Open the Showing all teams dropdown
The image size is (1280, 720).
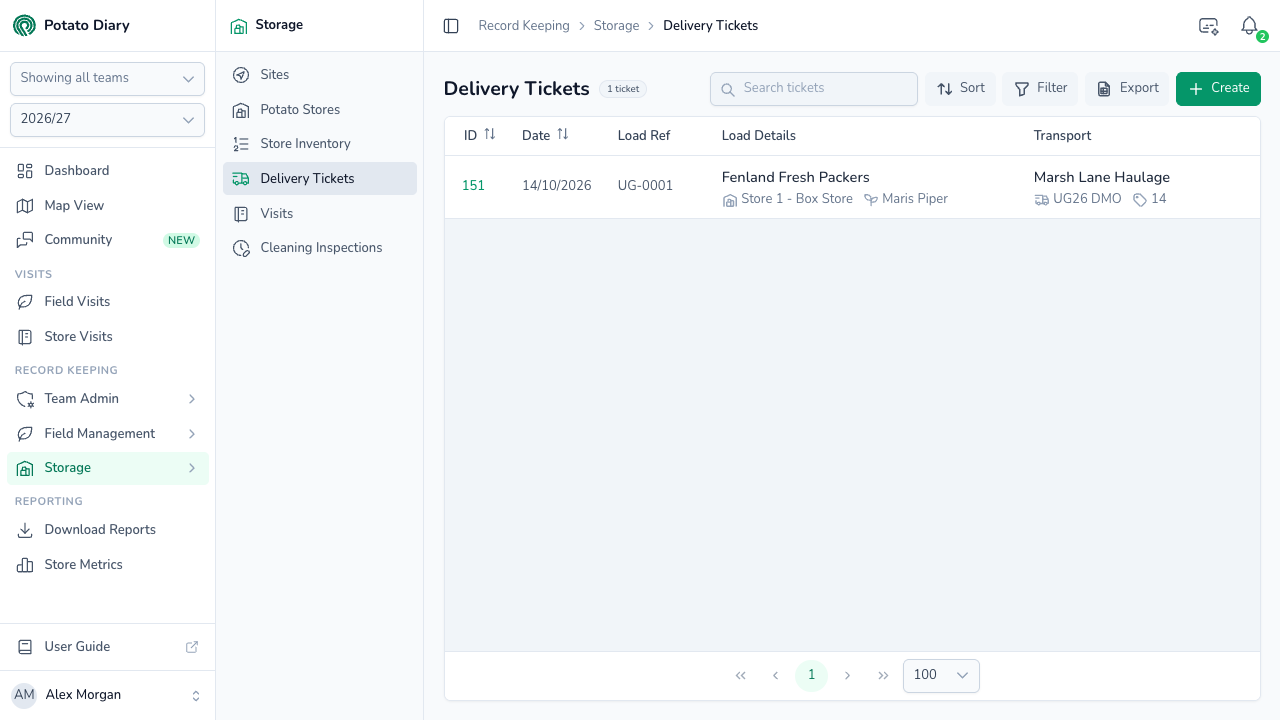click(107, 78)
